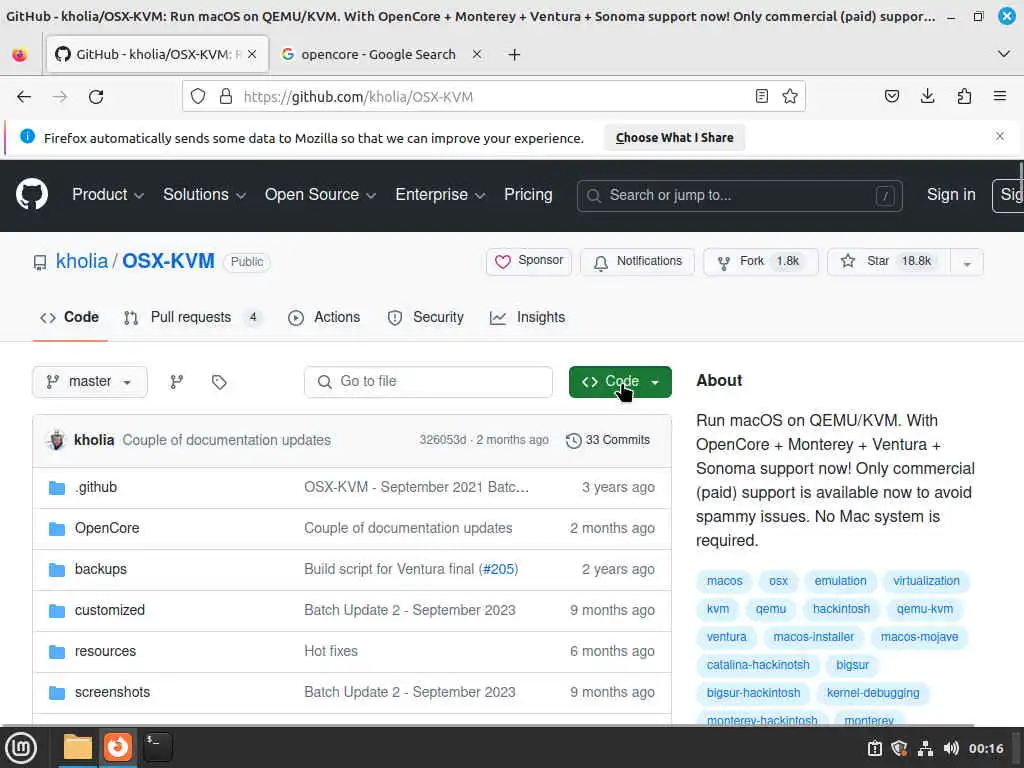Click the GitHub Octocat logo
This screenshot has height=768, width=1024.
coord(31,194)
